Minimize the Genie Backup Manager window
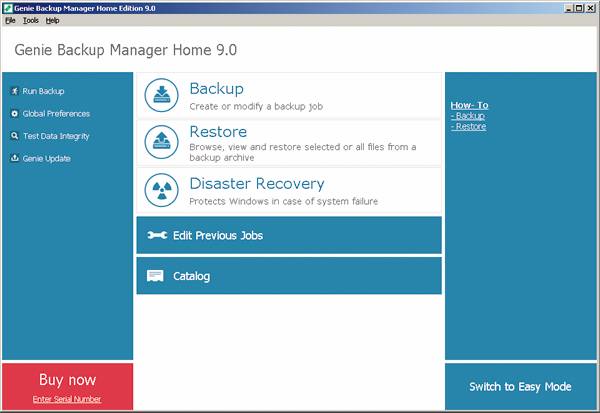 (x=569, y=8)
